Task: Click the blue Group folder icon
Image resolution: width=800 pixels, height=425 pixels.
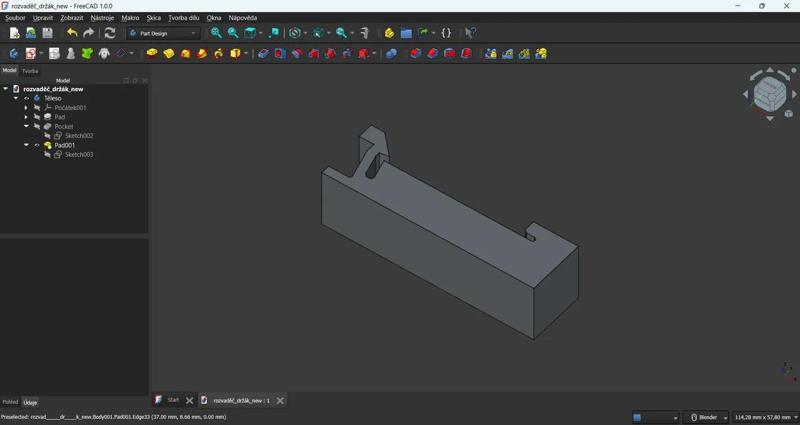Action: tap(406, 33)
